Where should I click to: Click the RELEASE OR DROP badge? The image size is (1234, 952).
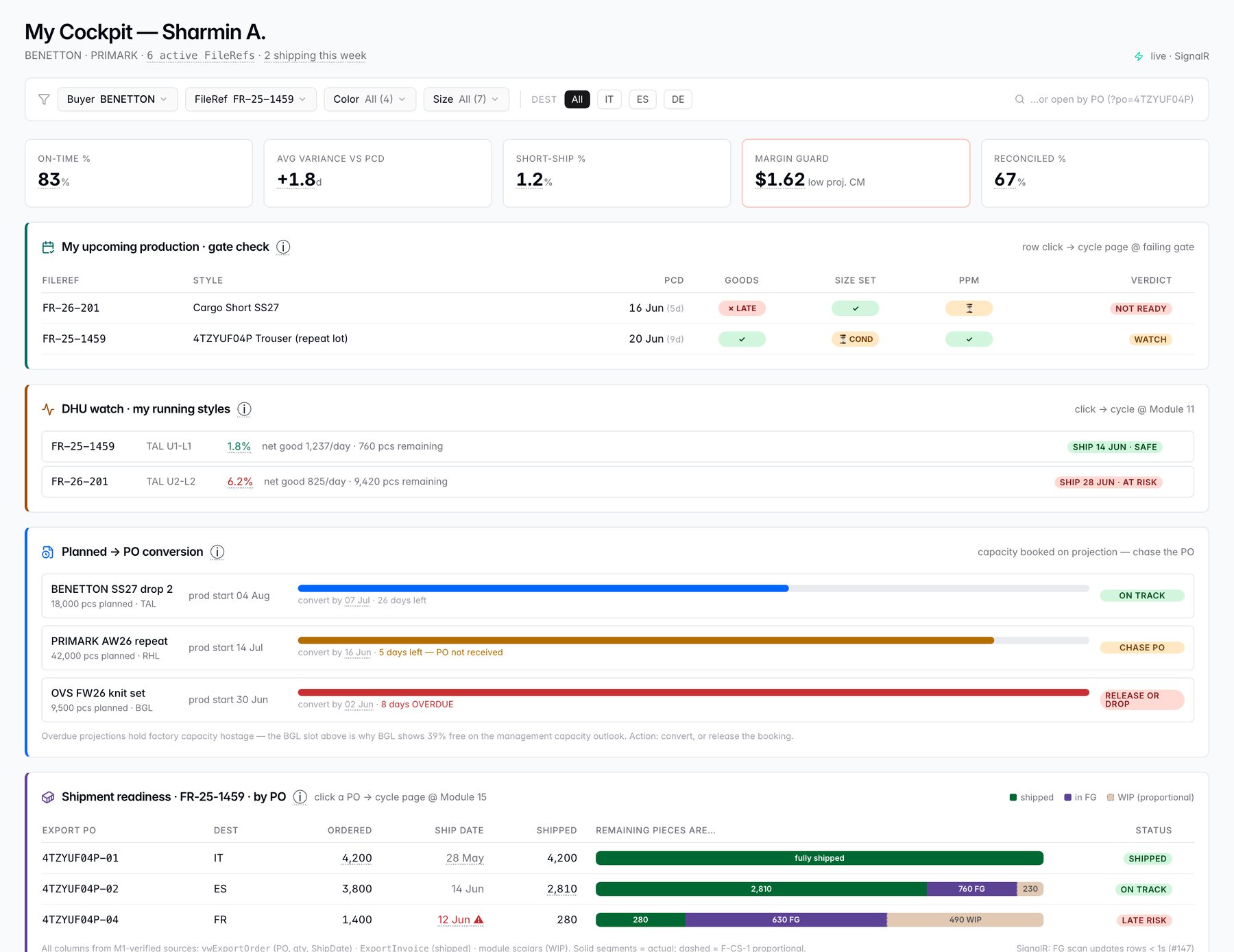1141,700
